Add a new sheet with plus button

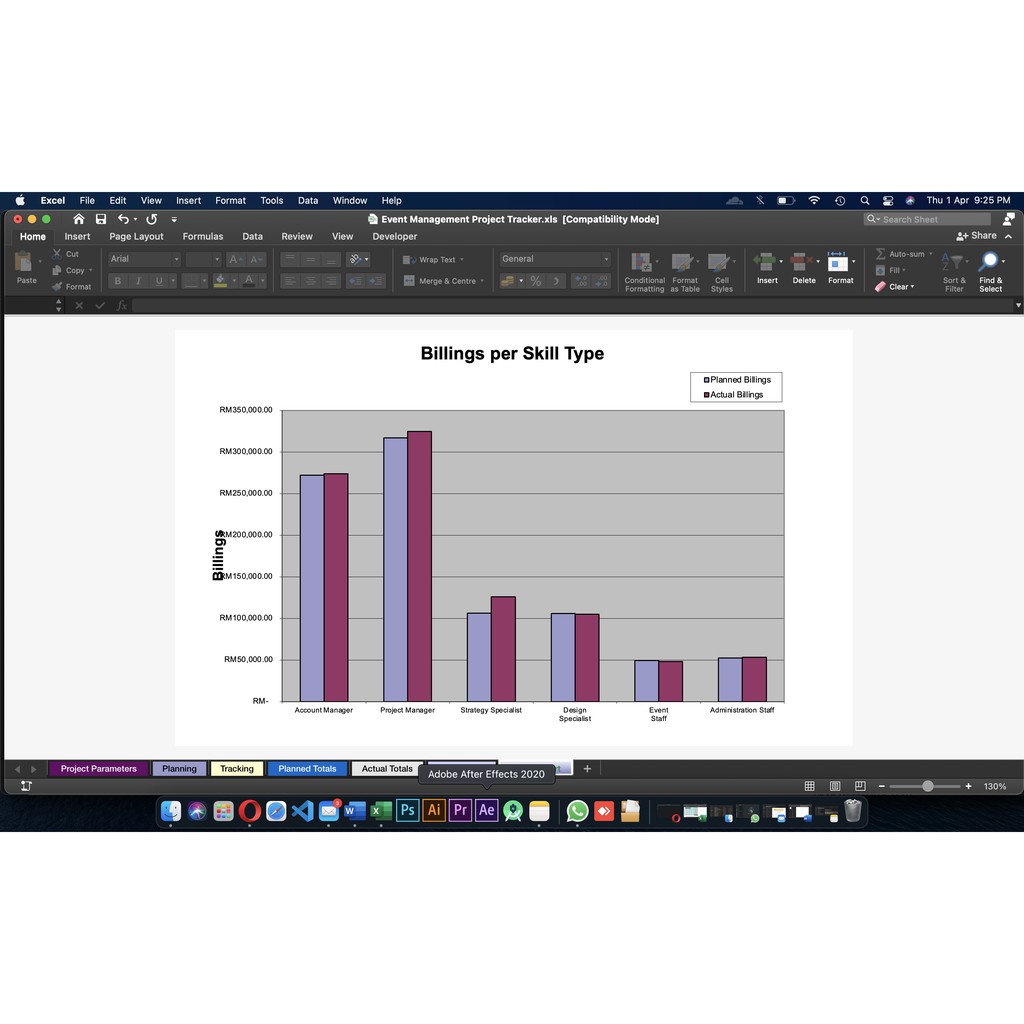(x=587, y=769)
